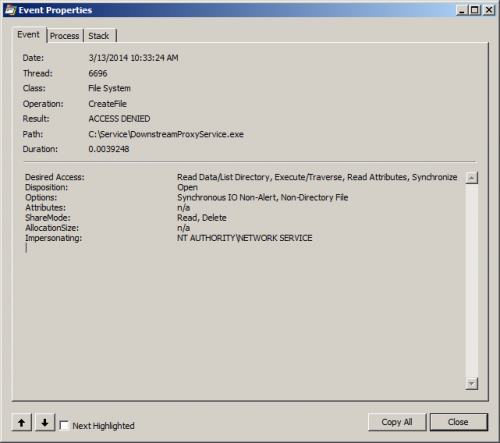500x443 pixels.
Task: Enable the Next Highlighted checkbox
Action: [x=64, y=426]
